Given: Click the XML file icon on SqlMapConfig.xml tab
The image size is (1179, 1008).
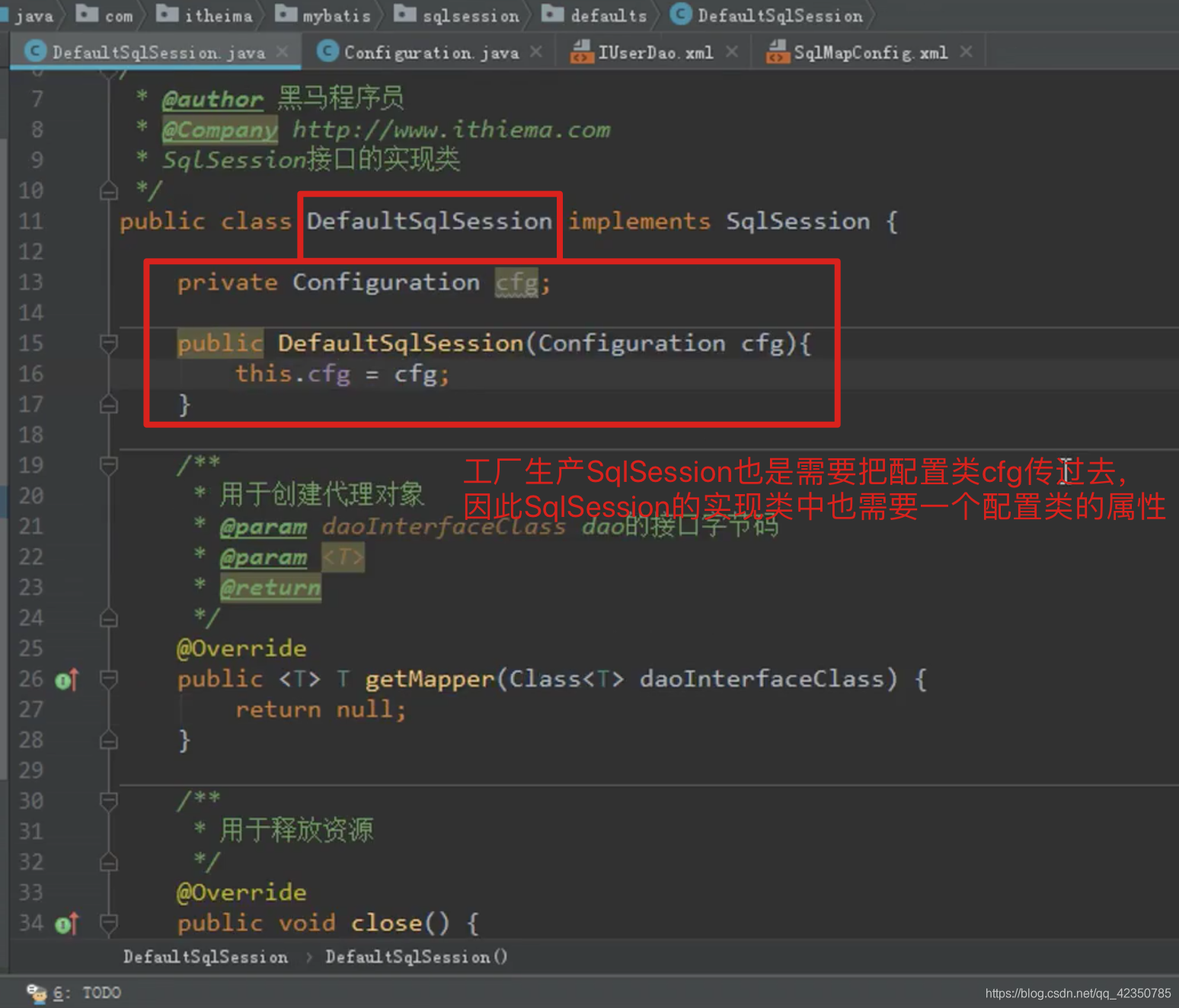Looking at the screenshot, I should pos(777,51).
